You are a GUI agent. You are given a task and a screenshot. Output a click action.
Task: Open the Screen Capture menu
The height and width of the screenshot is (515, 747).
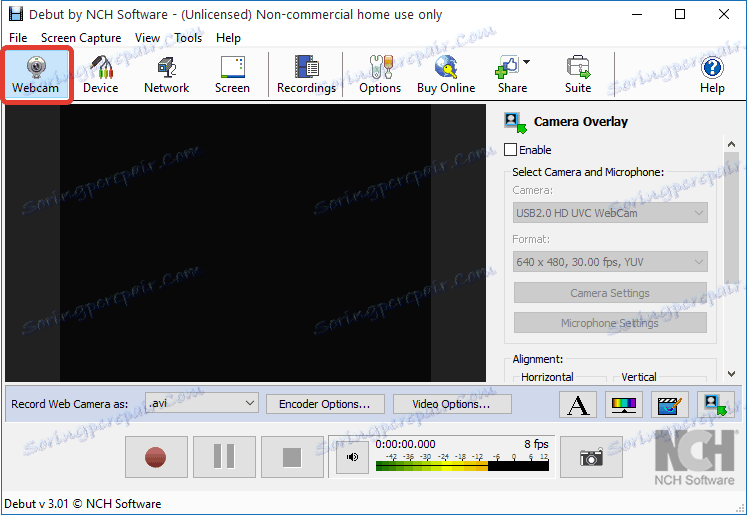point(81,38)
